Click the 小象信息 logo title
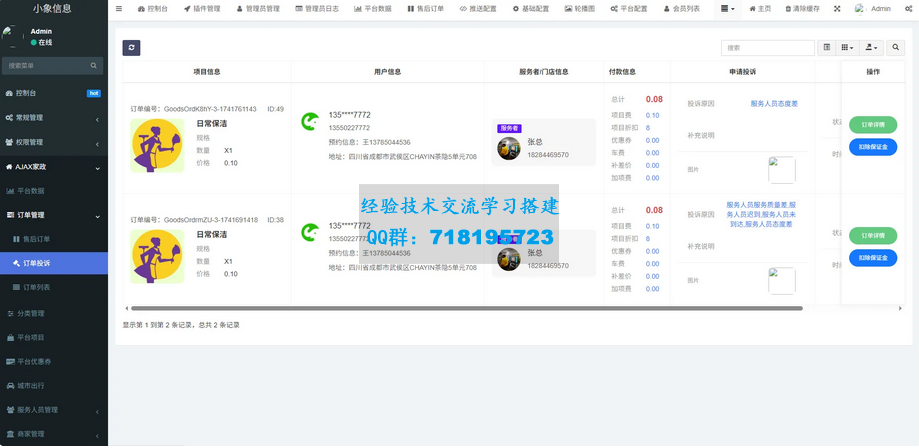This screenshot has width=919, height=448. coord(52,8)
